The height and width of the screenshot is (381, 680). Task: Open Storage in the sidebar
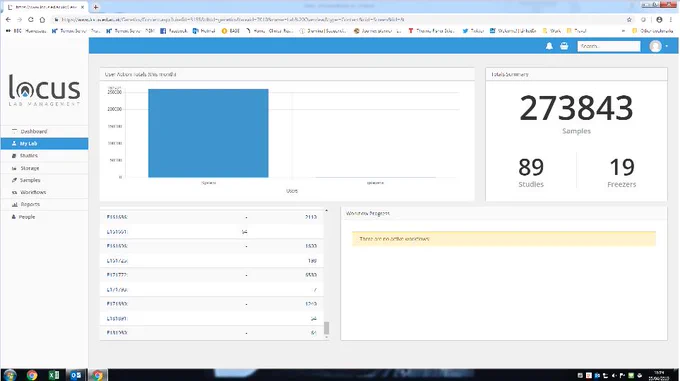(44, 168)
